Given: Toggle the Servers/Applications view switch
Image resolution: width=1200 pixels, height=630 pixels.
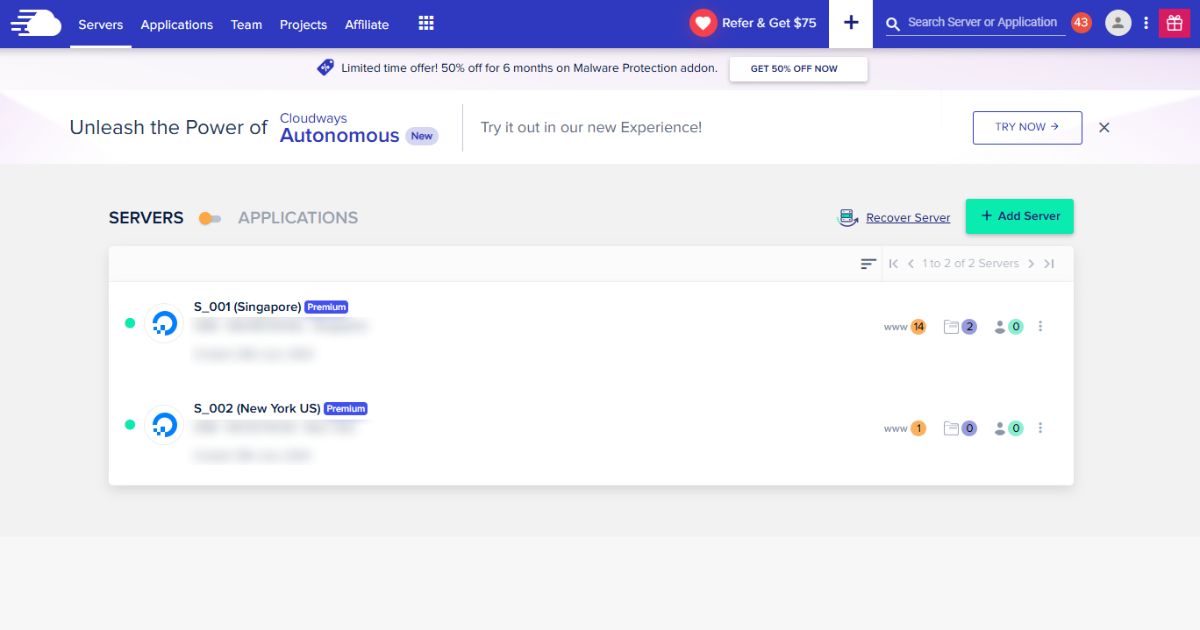Looking at the screenshot, I should tap(210, 218).
